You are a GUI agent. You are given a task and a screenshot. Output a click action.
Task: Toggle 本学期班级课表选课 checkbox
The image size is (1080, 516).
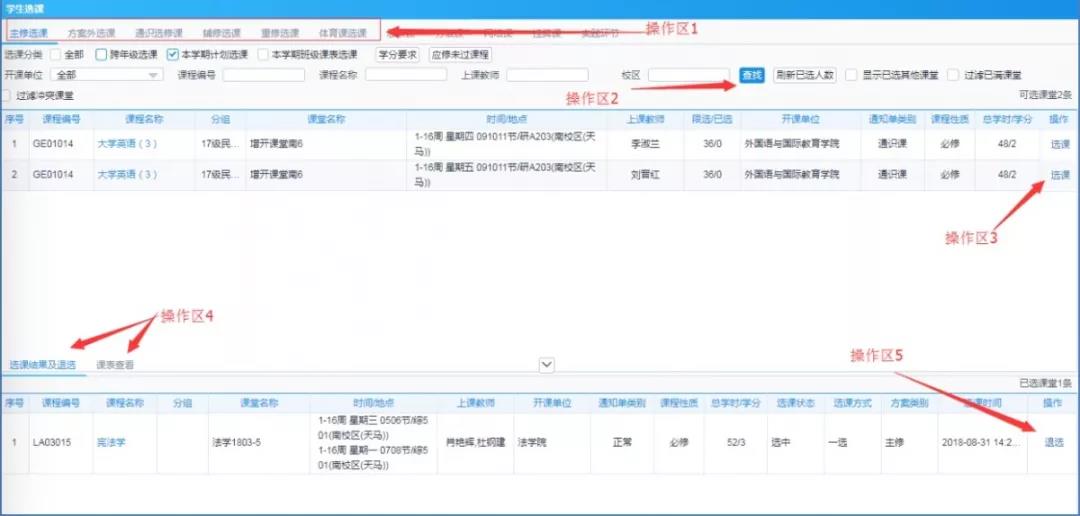point(263,55)
